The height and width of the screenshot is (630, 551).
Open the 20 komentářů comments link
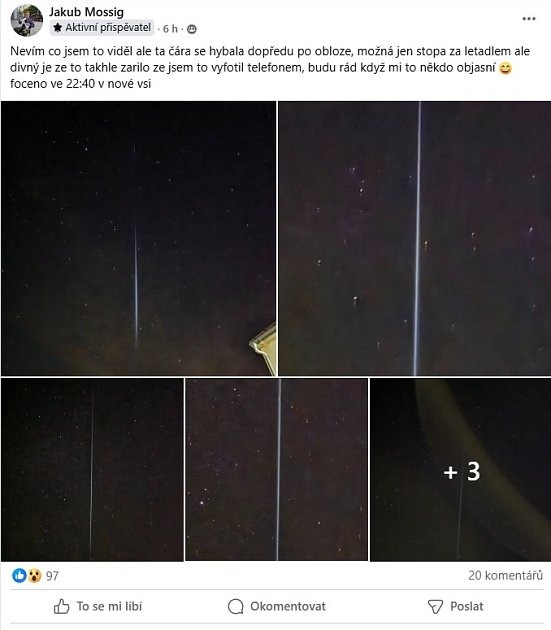click(505, 575)
